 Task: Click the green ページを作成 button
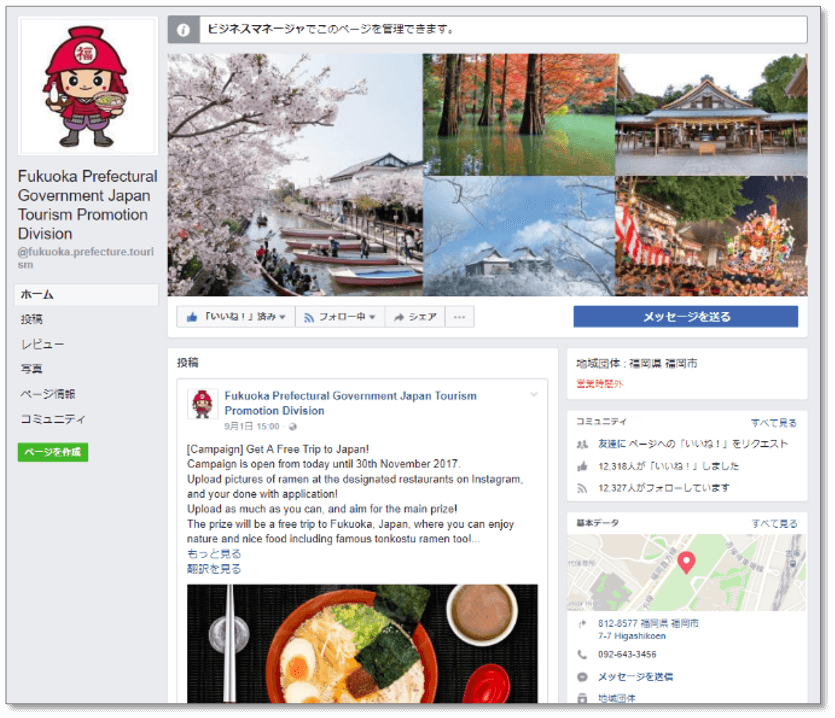pos(53,452)
